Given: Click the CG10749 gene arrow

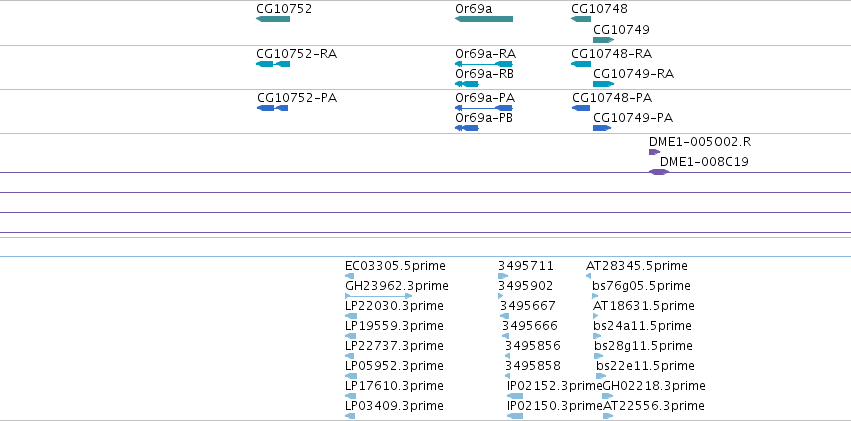Looking at the screenshot, I should (604, 40).
